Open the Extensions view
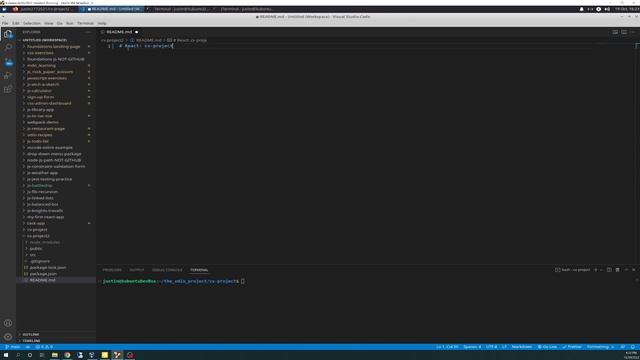This screenshot has width=640, height=360. (8, 89)
